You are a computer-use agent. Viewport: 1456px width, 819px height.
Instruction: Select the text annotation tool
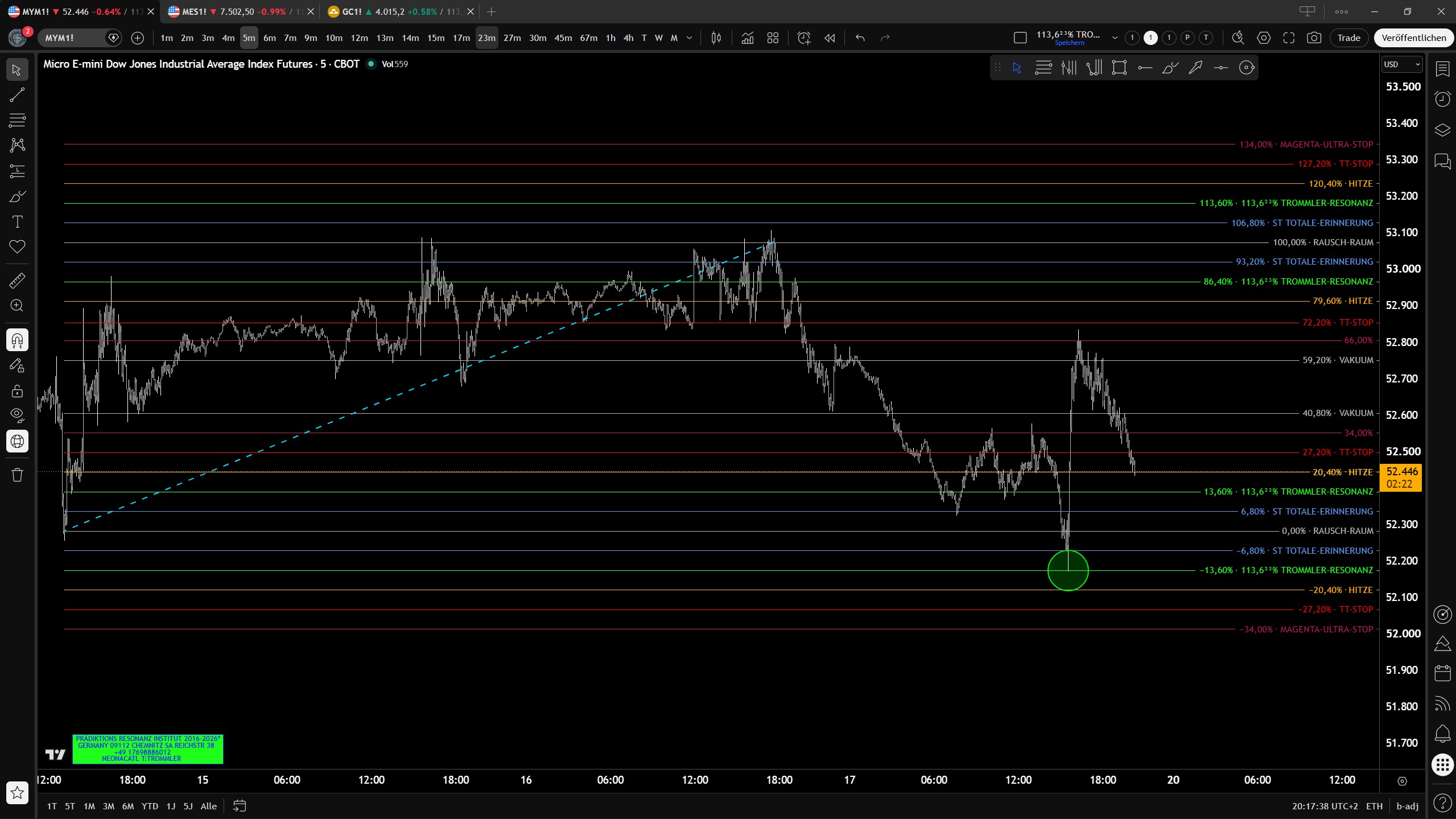tap(17, 221)
